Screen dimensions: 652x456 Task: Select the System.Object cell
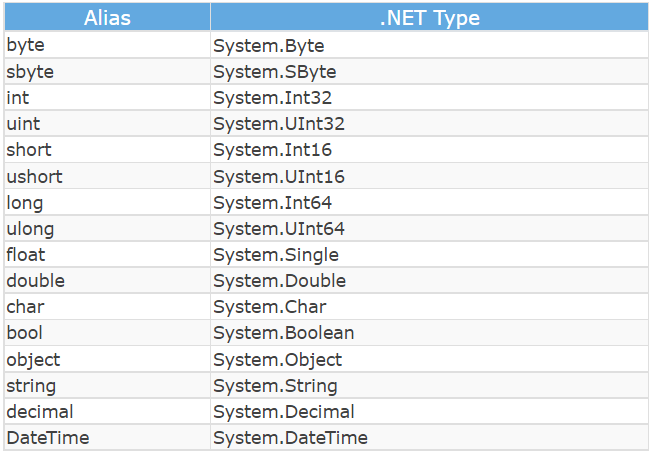pyautogui.click(x=430, y=359)
